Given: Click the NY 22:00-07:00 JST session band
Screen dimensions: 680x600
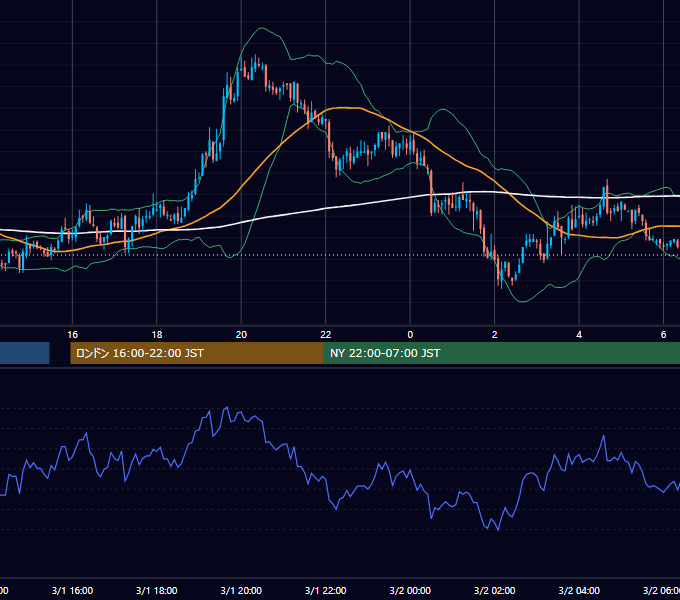Looking at the screenshot, I should [x=502, y=353].
